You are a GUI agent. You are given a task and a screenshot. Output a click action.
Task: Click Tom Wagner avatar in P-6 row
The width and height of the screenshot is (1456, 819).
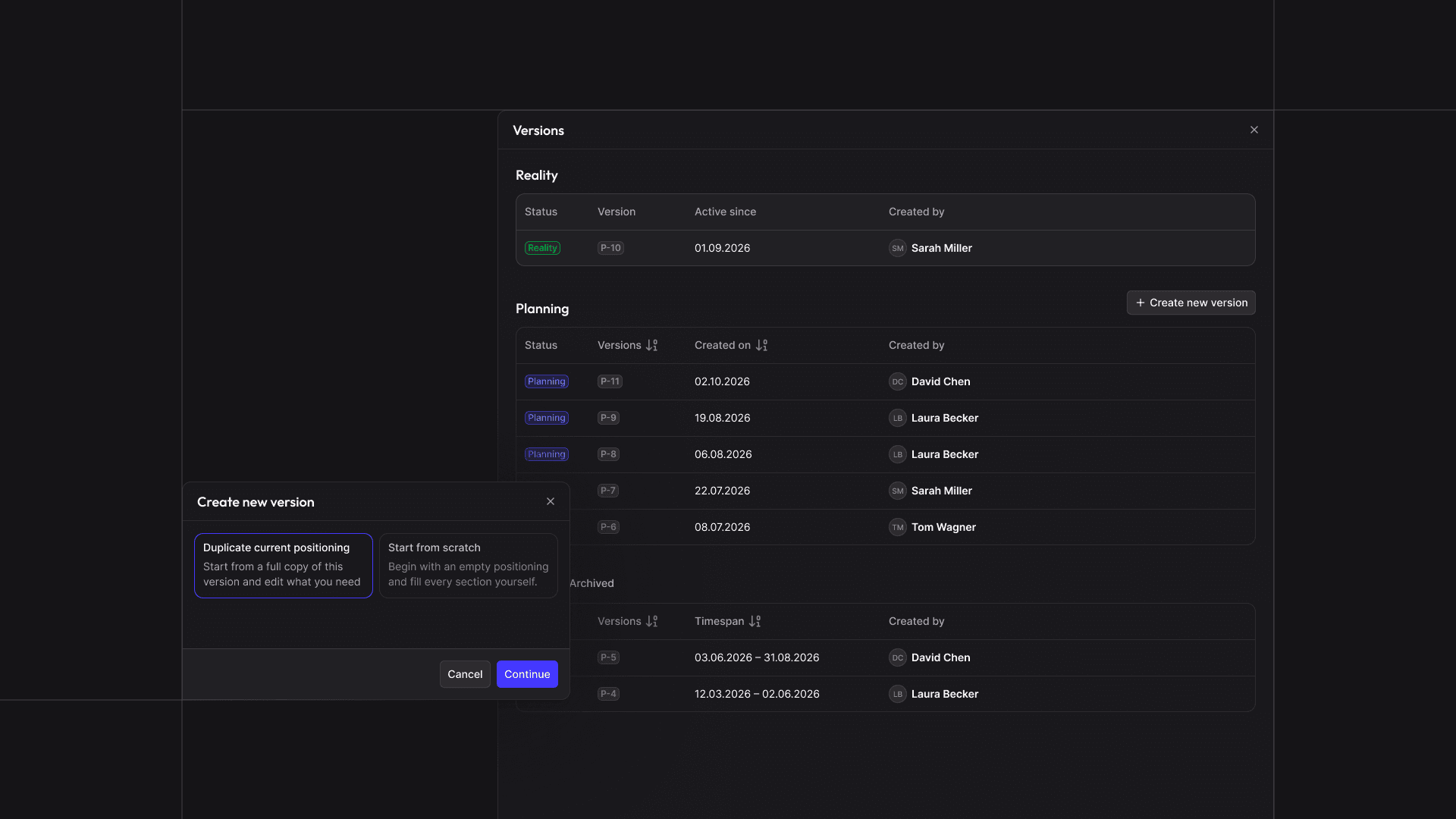(x=898, y=527)
